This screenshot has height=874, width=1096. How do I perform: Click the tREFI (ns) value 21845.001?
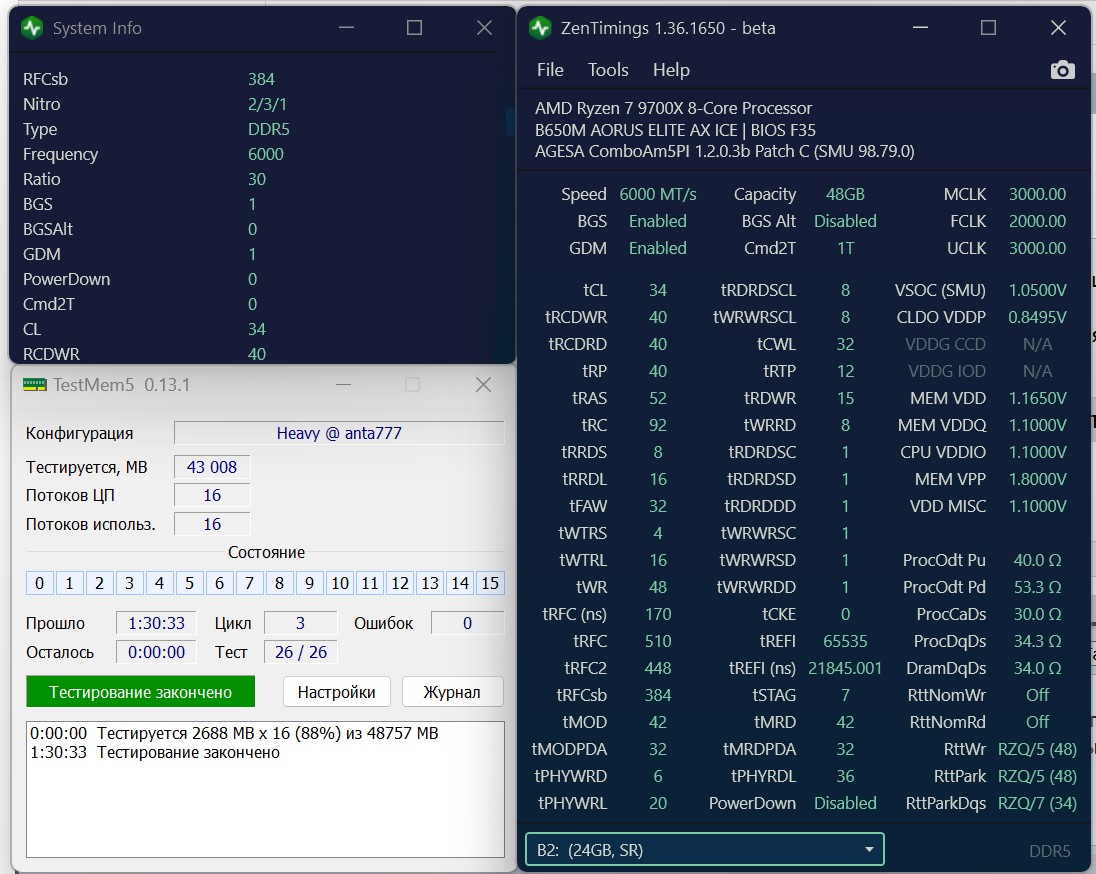pos(845,668)
